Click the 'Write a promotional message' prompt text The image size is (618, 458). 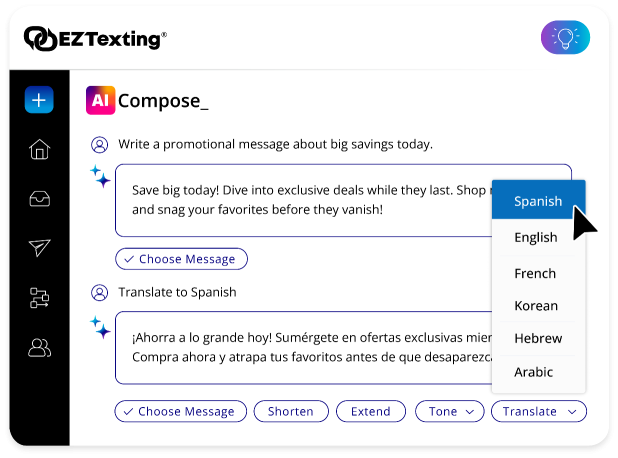click(275, 144)
